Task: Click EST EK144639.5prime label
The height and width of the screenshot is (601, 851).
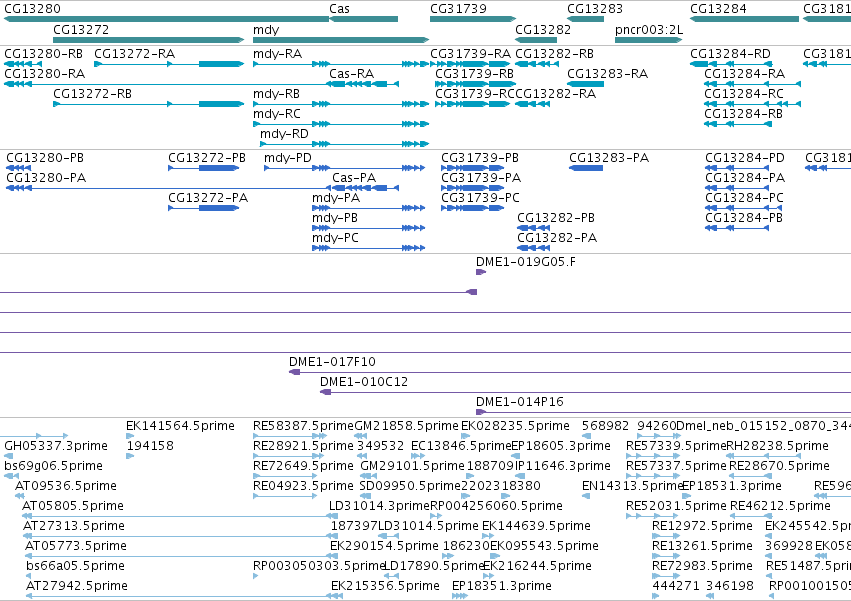Action: pyautogui.click(x=536, y=526)
